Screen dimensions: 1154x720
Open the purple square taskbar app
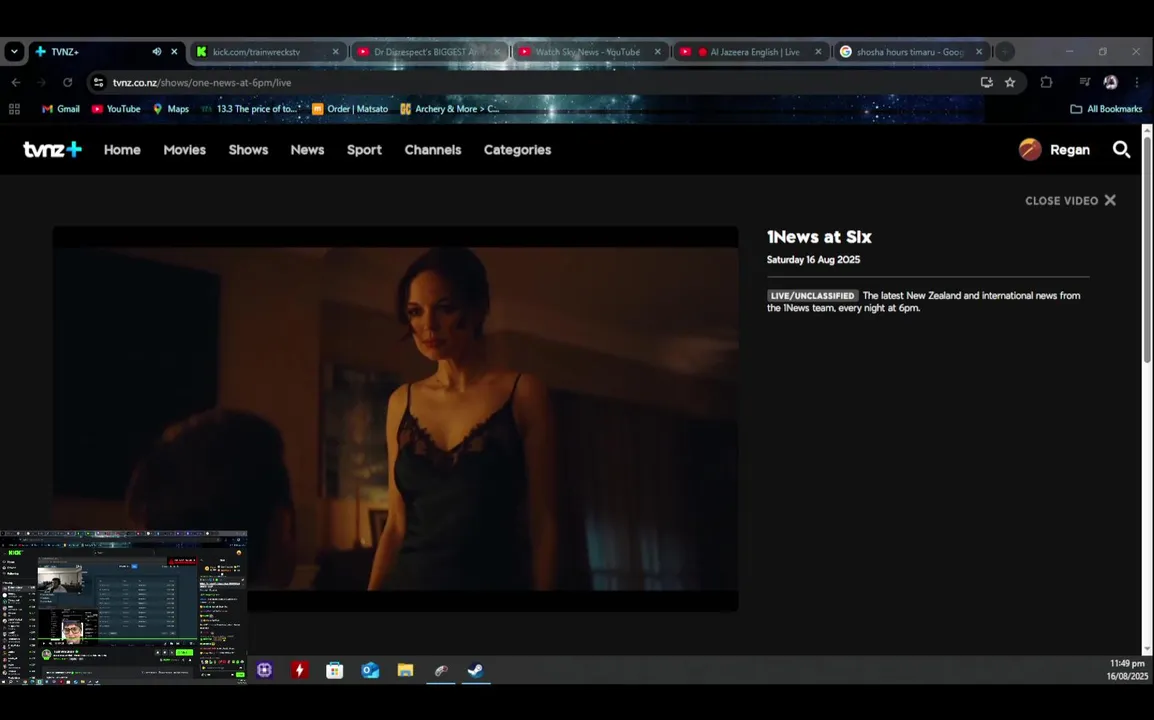point(264,670)
